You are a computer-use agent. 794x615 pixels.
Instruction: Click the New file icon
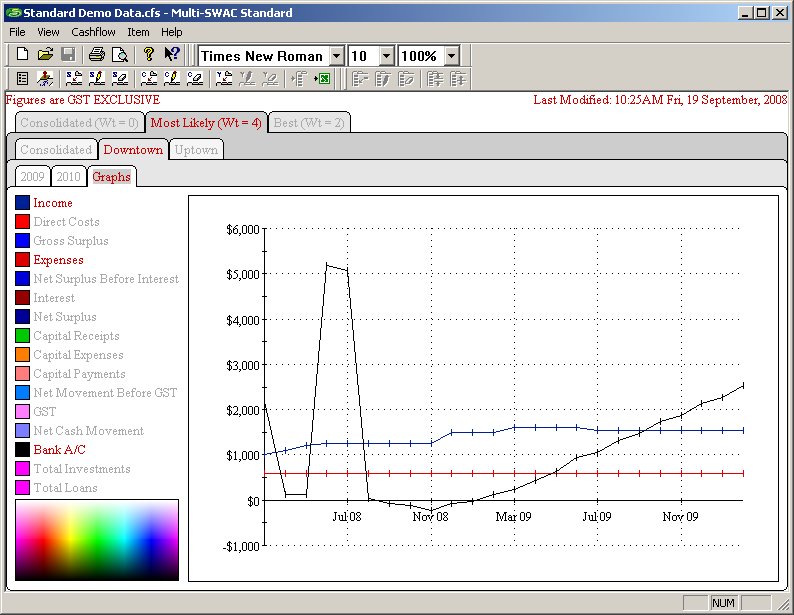(x=22, y=56)
